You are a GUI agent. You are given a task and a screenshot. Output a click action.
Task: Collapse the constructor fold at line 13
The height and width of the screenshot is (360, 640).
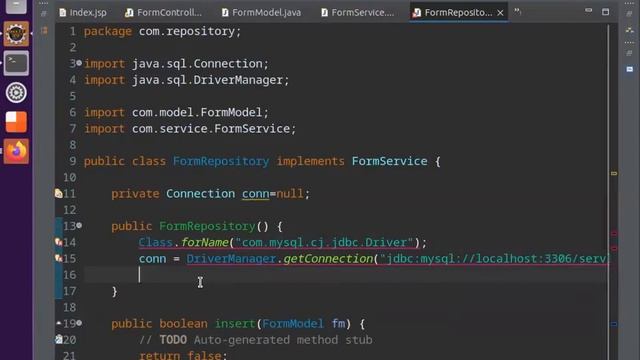tap(79, 225)
